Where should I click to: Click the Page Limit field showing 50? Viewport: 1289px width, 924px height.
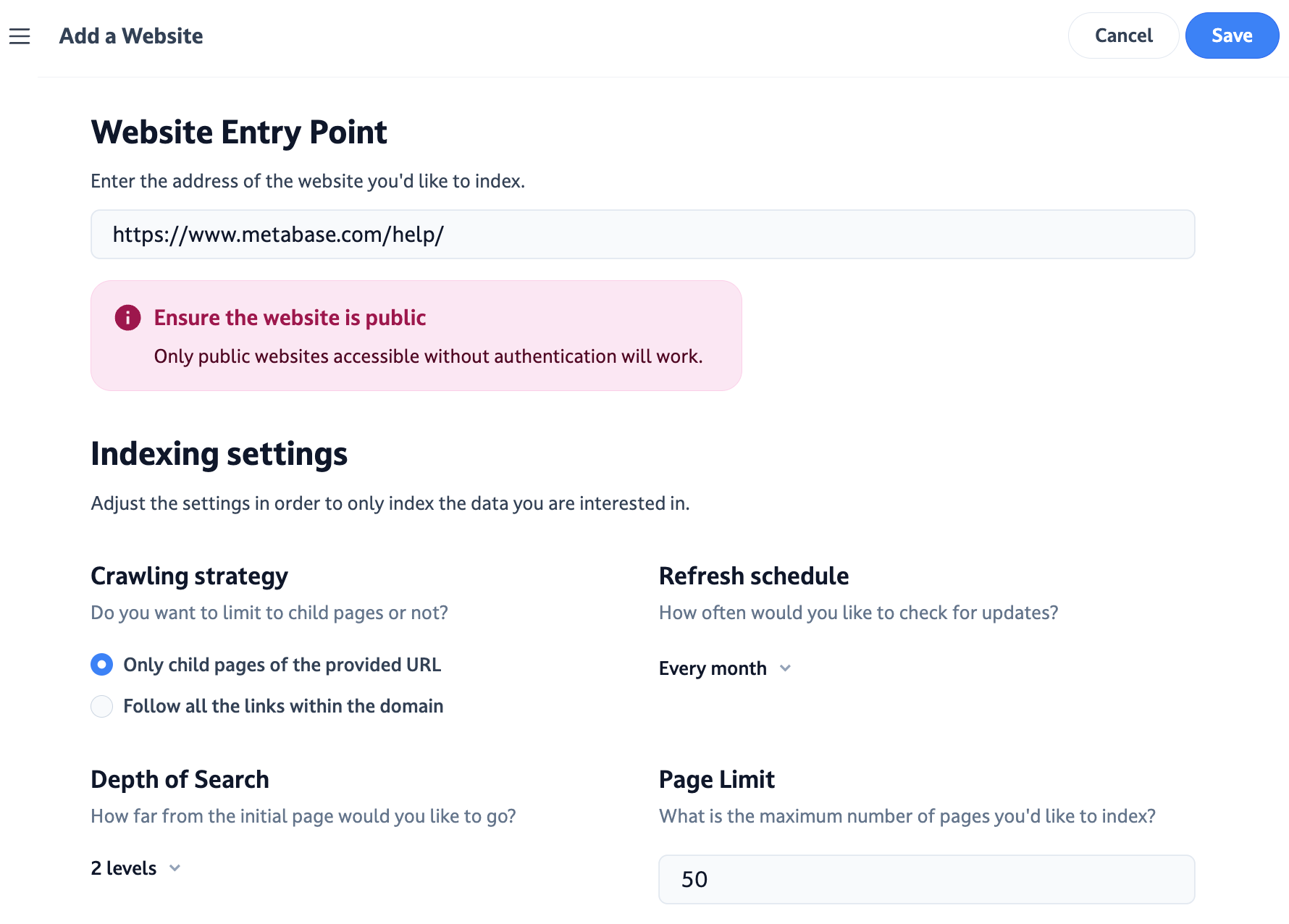point(925,879)
